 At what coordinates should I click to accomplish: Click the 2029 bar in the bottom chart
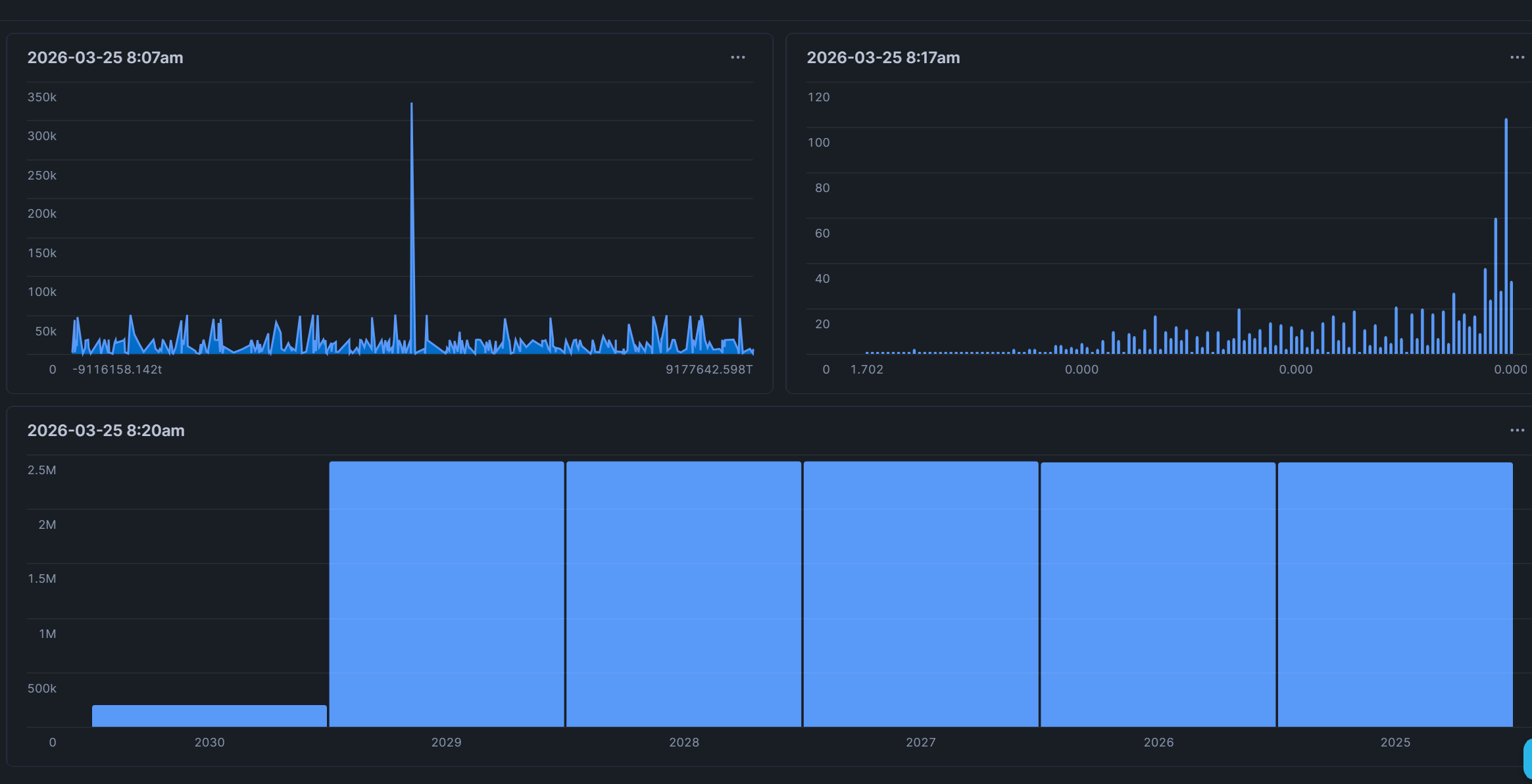pos(447,594)
